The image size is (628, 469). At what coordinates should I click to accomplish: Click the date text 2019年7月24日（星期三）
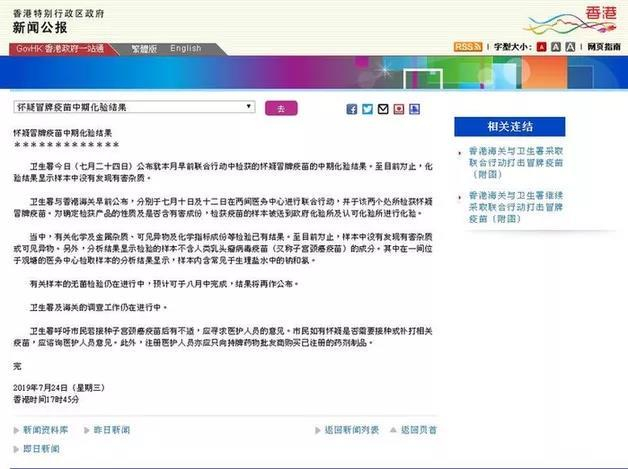coord(60,388)
